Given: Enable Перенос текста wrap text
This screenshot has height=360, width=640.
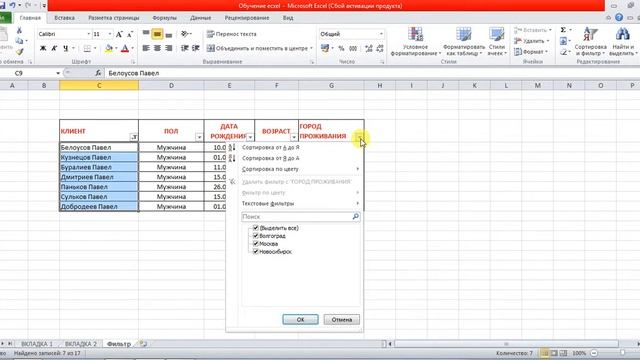Looking at the screenshot, I should coord(232,34).
